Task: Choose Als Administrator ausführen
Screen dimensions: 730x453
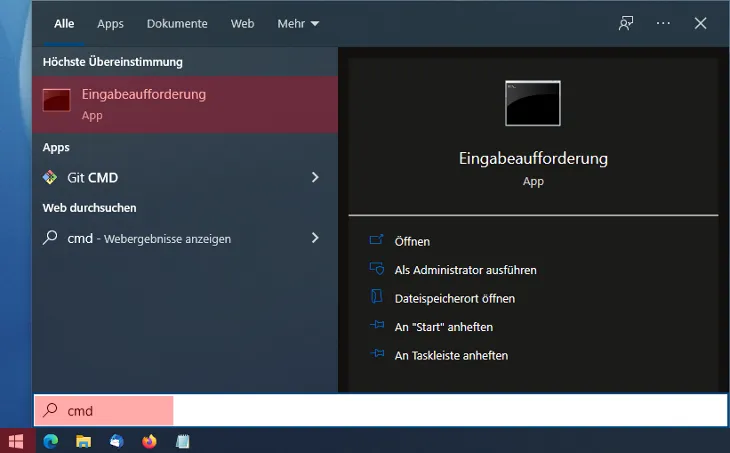Action: point(466,270)
